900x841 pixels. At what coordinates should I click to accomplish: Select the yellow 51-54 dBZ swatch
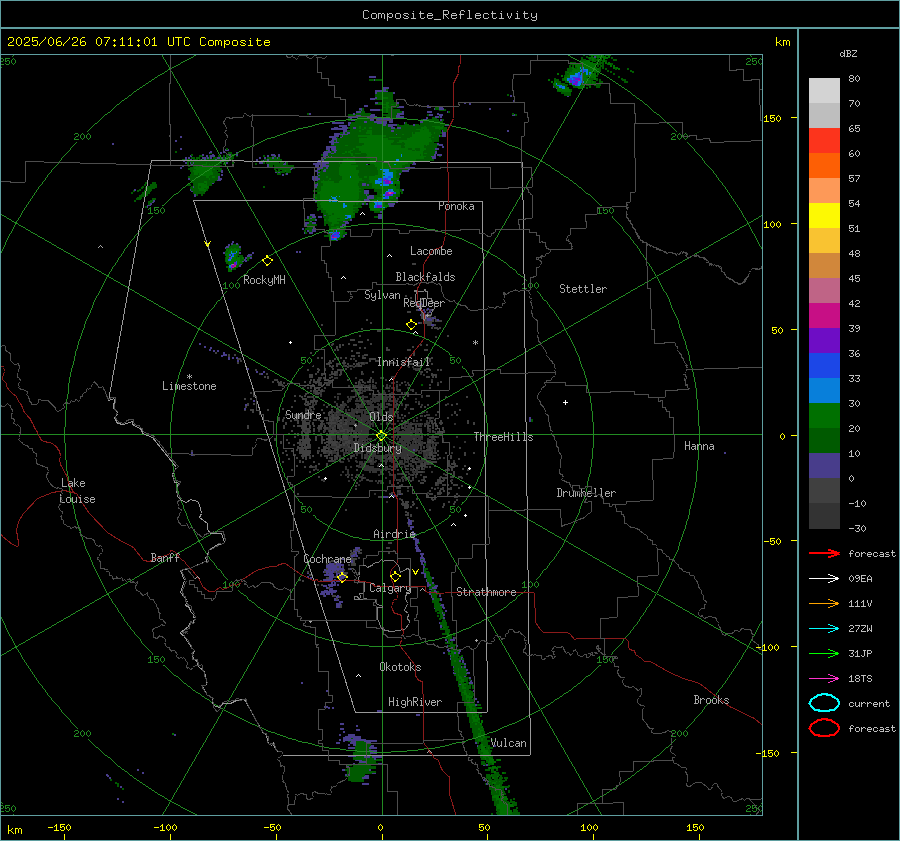click(824, 215)
